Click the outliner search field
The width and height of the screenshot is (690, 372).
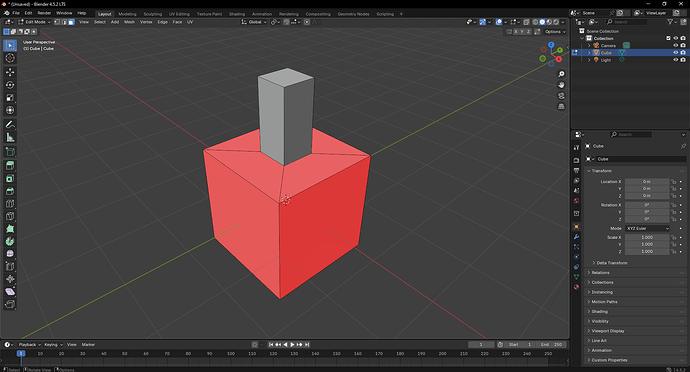626,22
